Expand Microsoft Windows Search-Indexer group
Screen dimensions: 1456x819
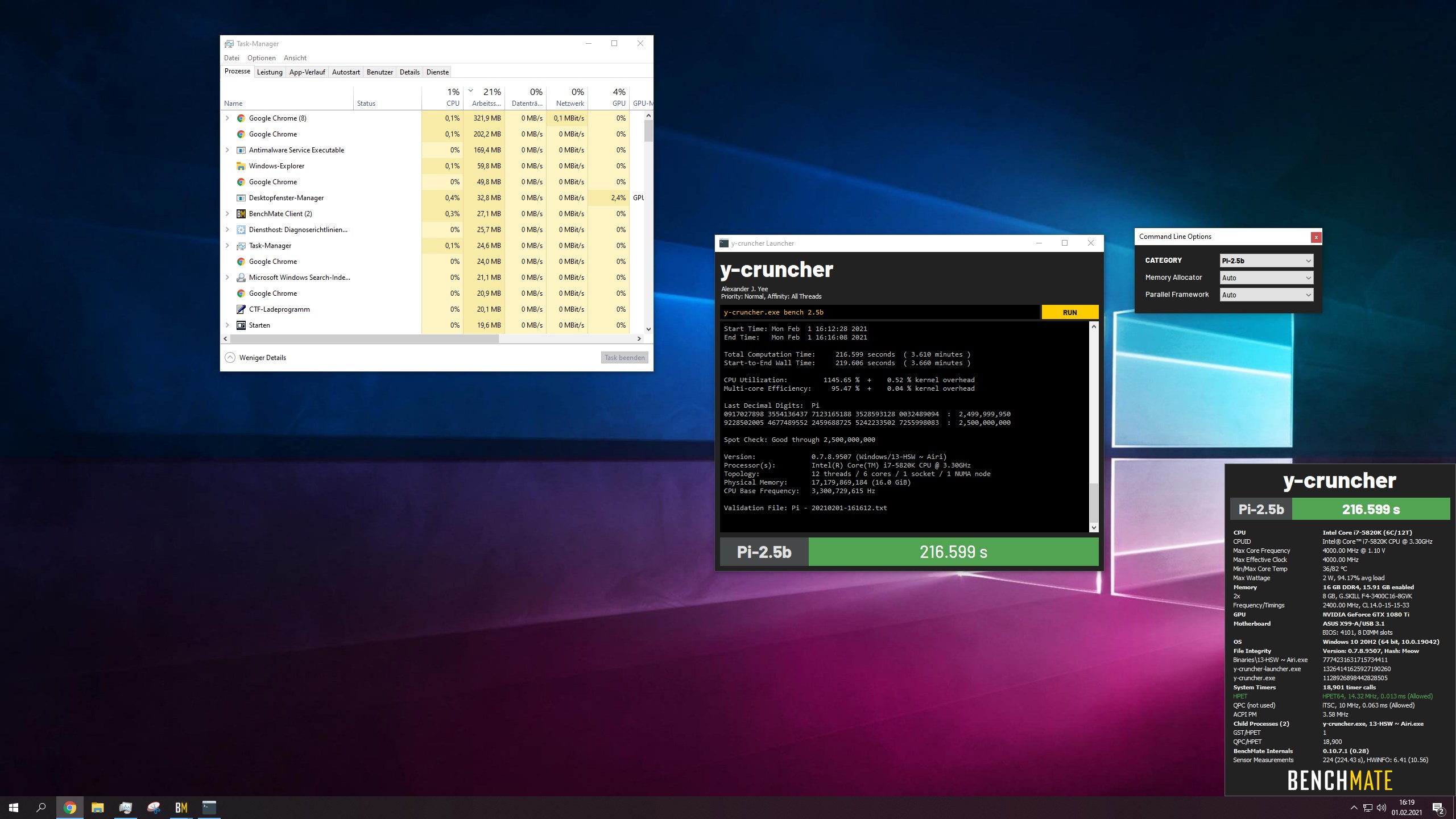pyautogui.click(x=227, y=278)
